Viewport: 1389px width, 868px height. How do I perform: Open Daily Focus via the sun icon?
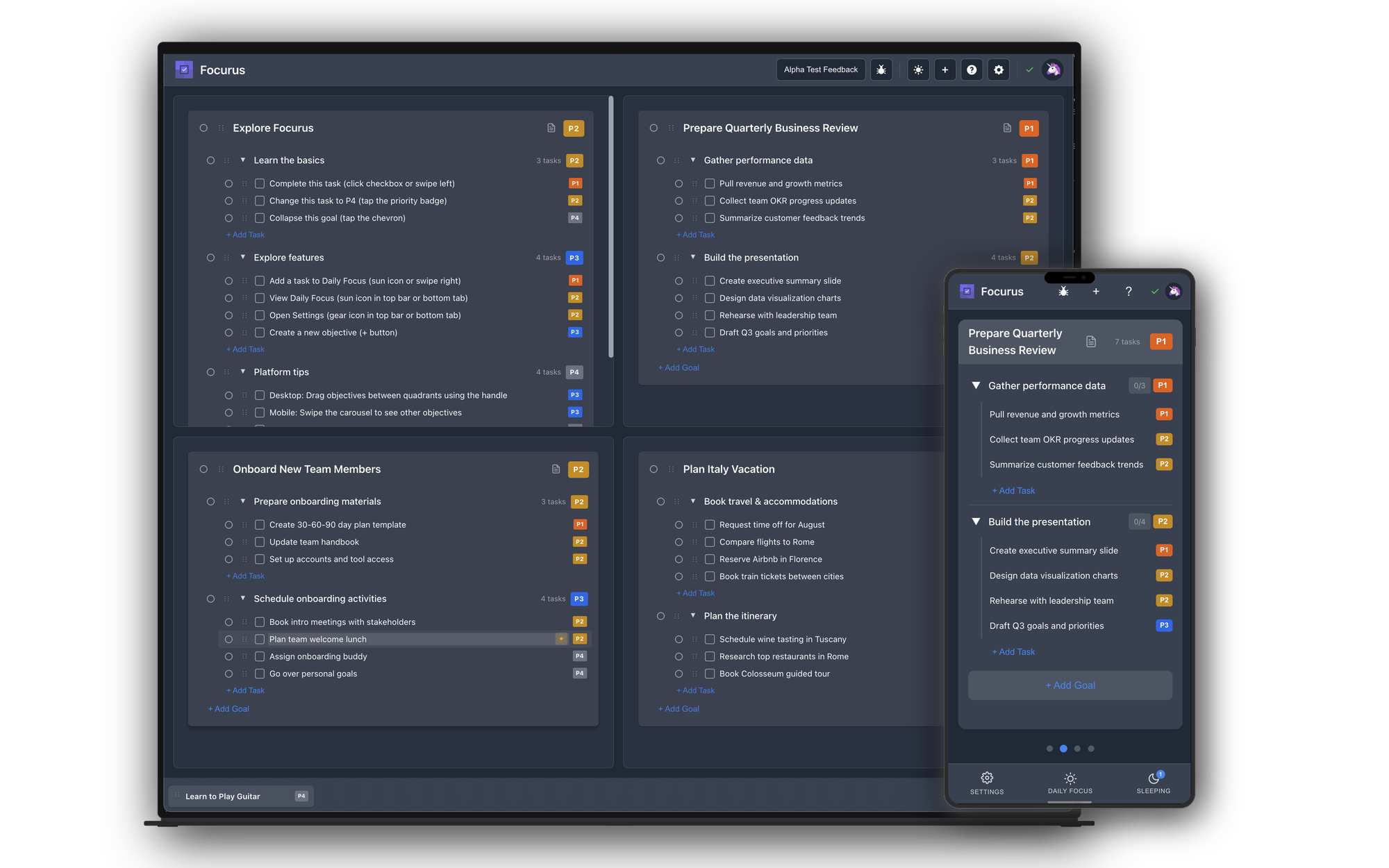[x=918, y=69]
